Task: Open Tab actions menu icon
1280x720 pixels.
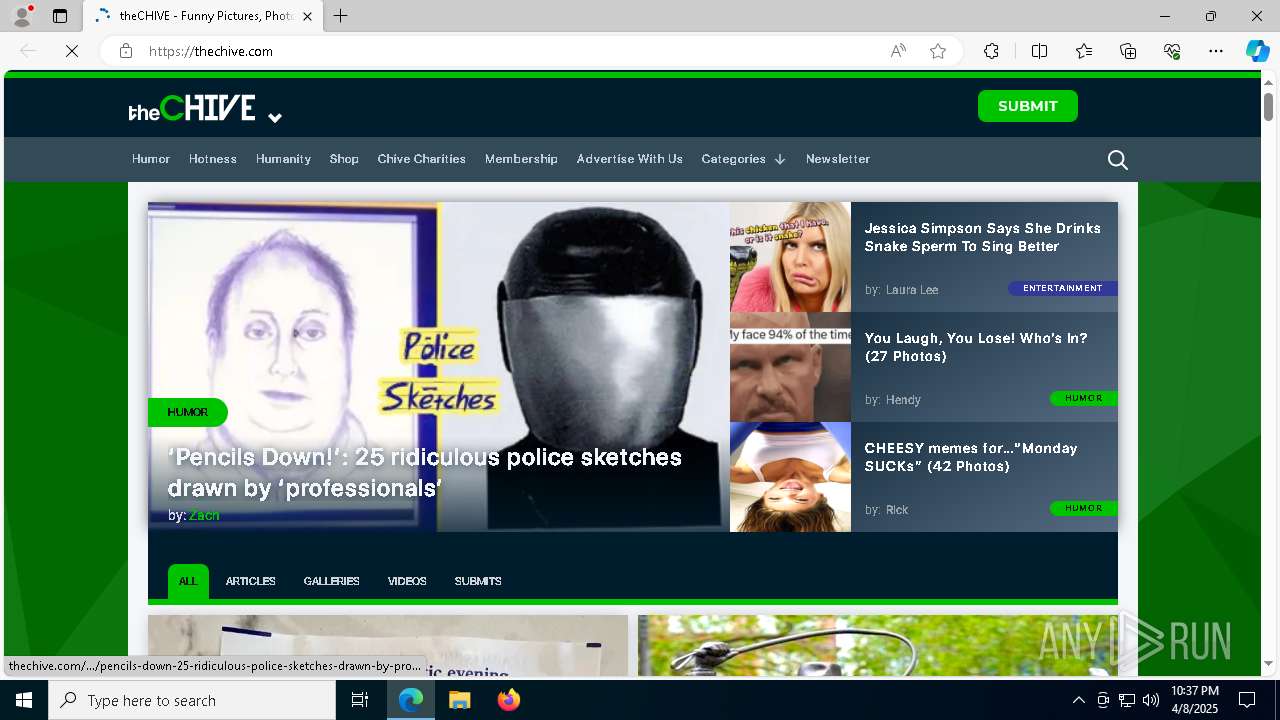Action: coord(60,16)
